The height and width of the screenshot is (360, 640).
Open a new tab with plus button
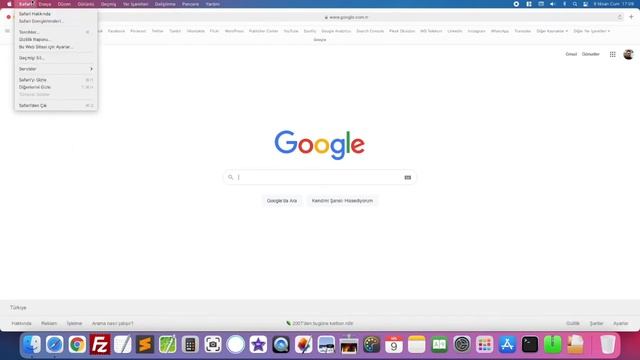coord(631,17)
